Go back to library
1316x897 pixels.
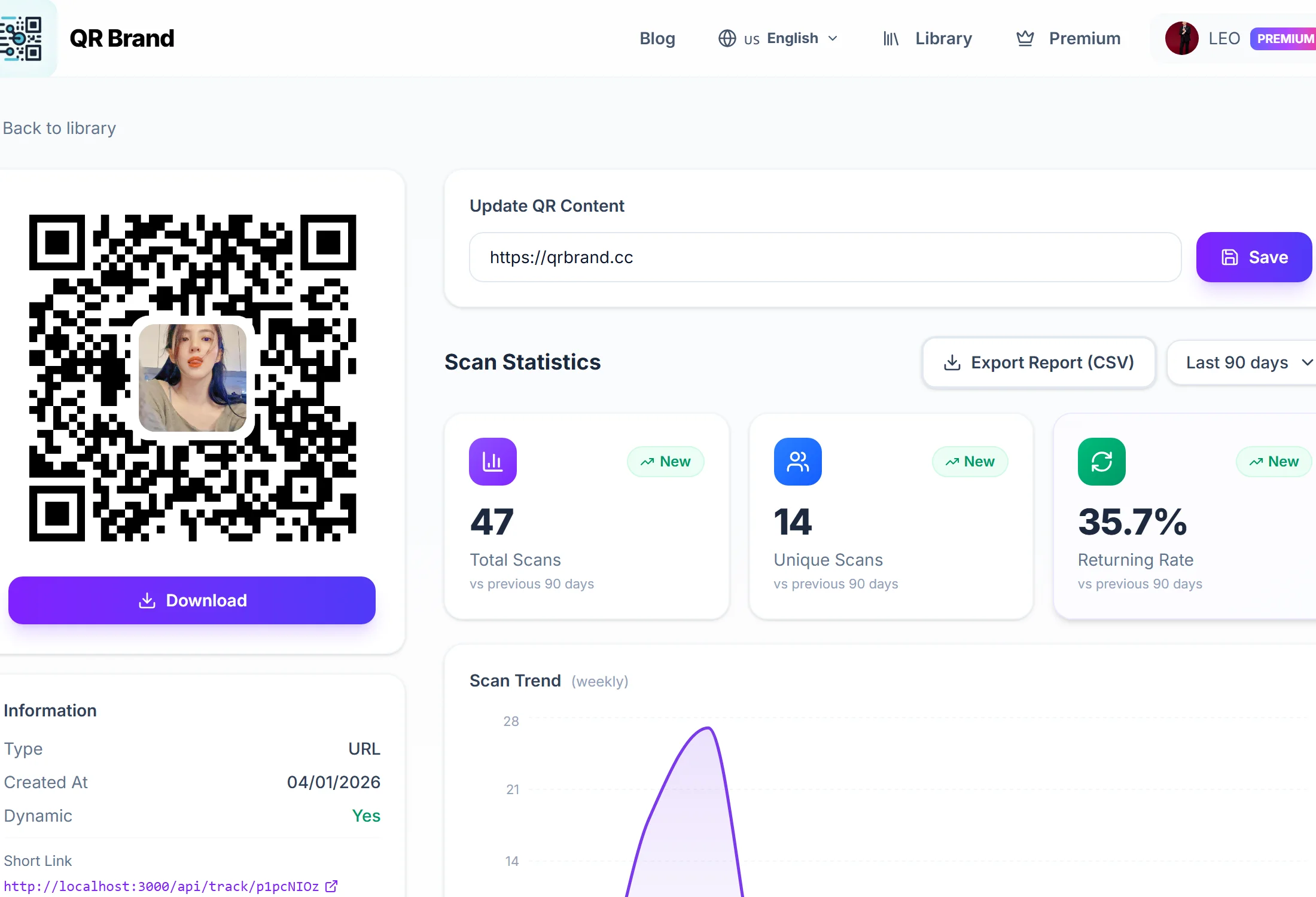point(59,128)
